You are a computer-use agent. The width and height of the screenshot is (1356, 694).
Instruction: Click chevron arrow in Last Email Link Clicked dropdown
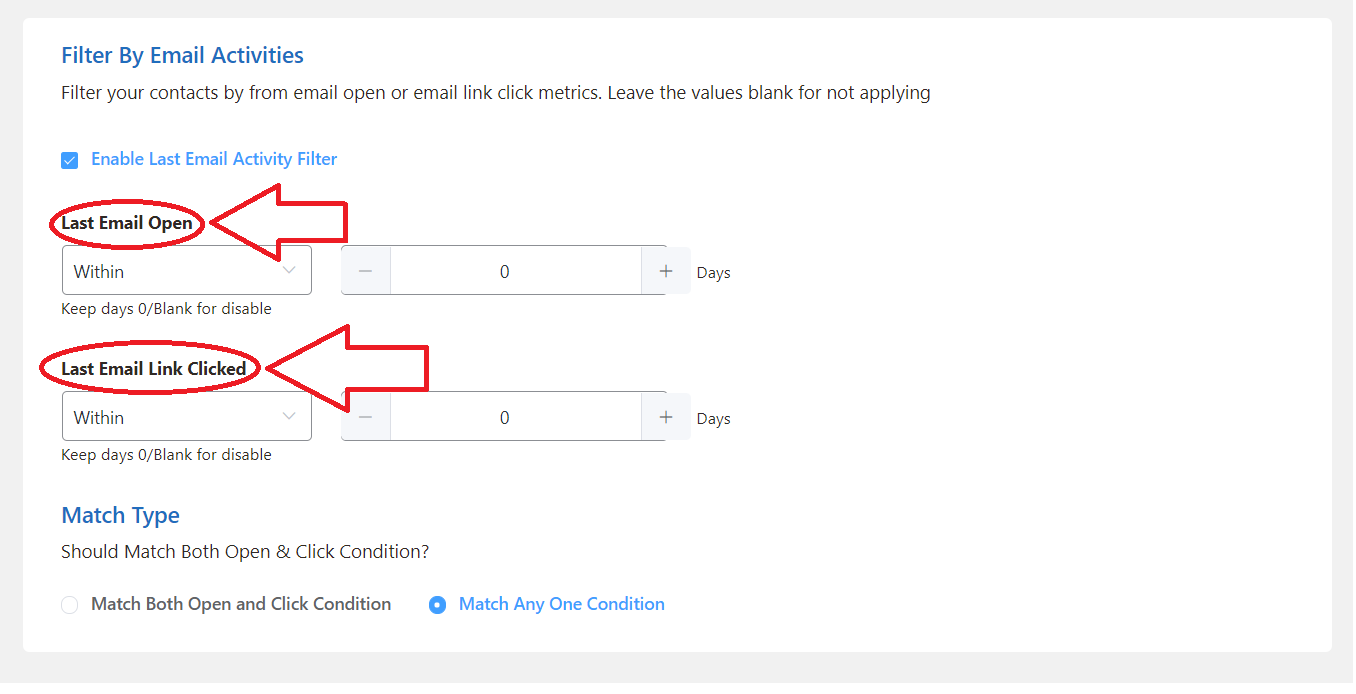pyautogui.click(x=289, y=417)
